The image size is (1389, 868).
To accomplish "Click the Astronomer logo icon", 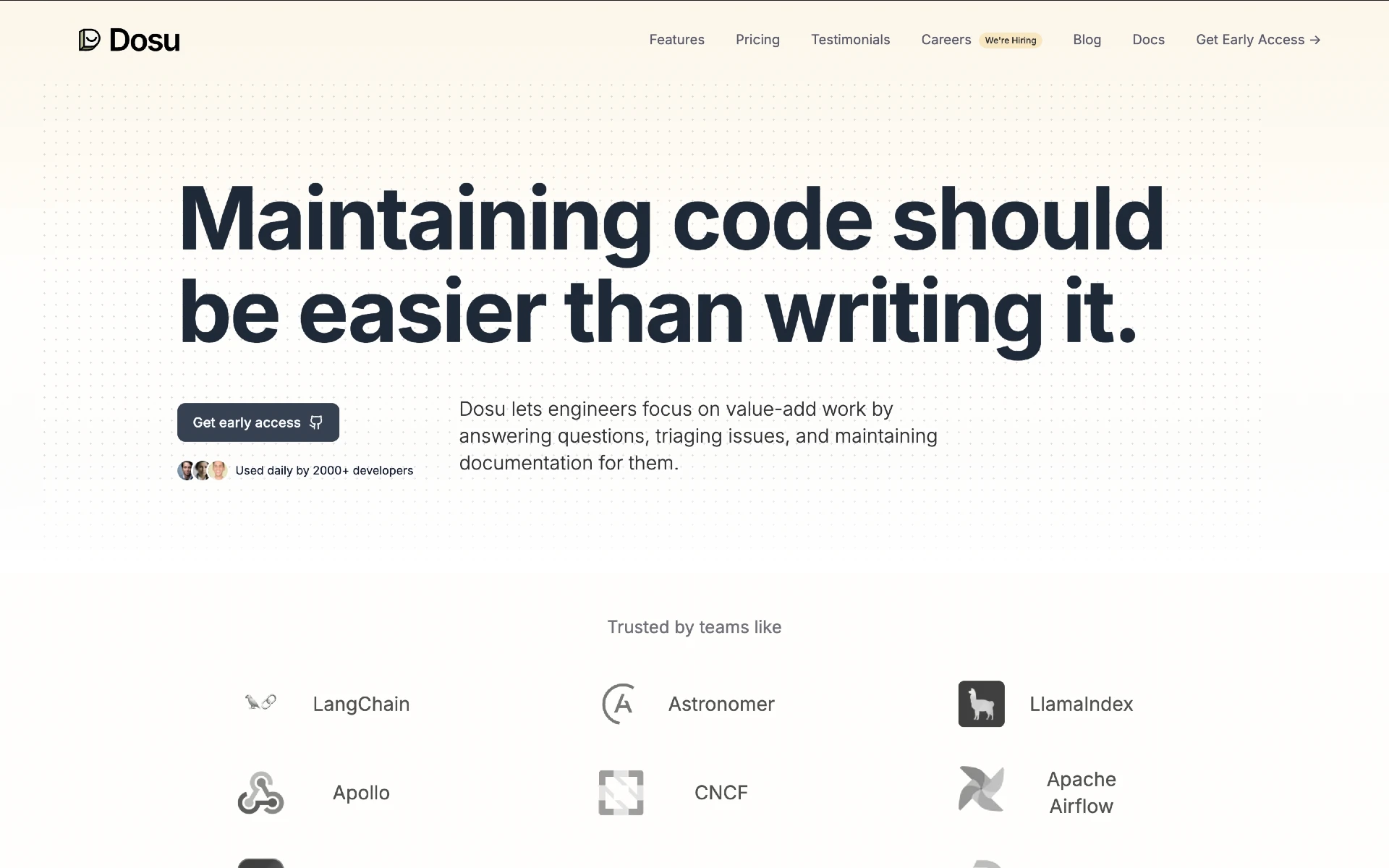I will [x=620, y=703].
